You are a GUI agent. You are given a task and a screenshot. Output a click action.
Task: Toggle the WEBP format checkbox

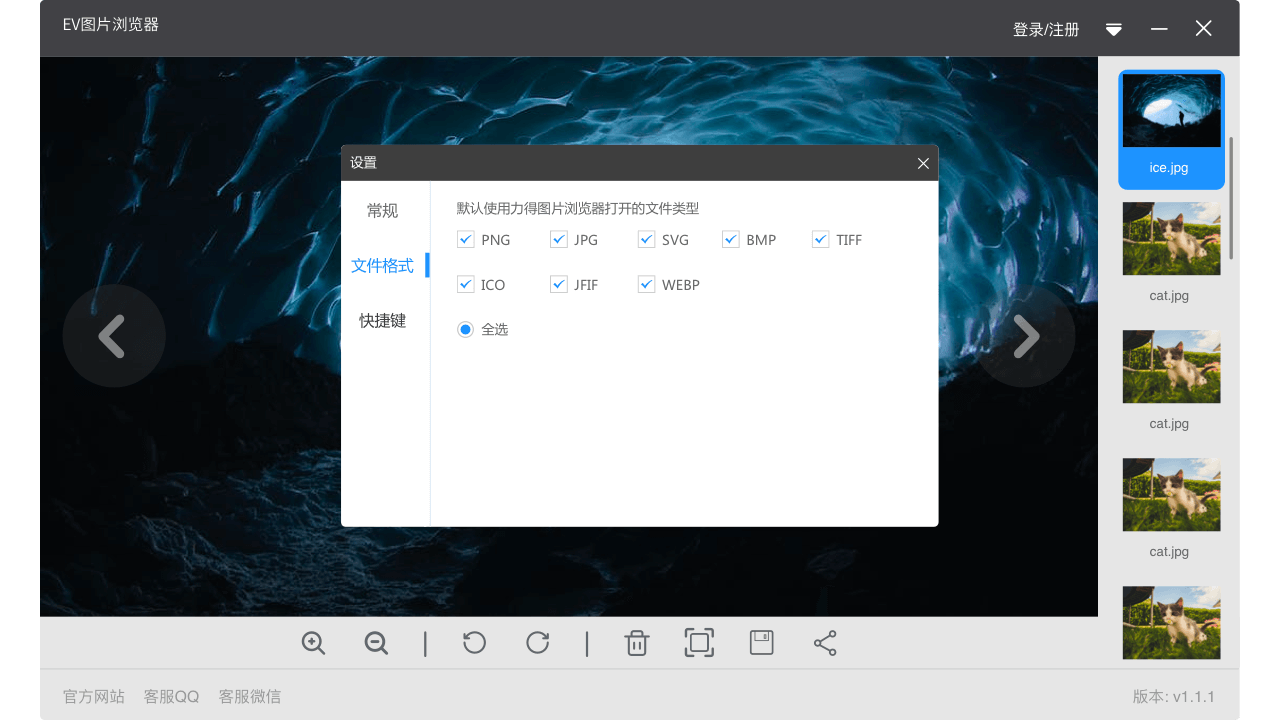tap(646, 285)
